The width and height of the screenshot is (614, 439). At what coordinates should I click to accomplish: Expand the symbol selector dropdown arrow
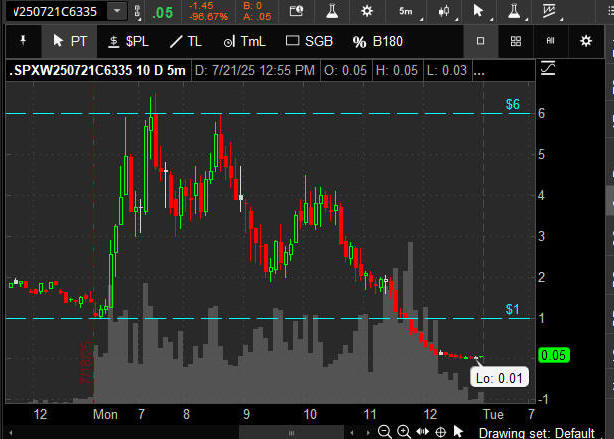click(x=118, y=11)
